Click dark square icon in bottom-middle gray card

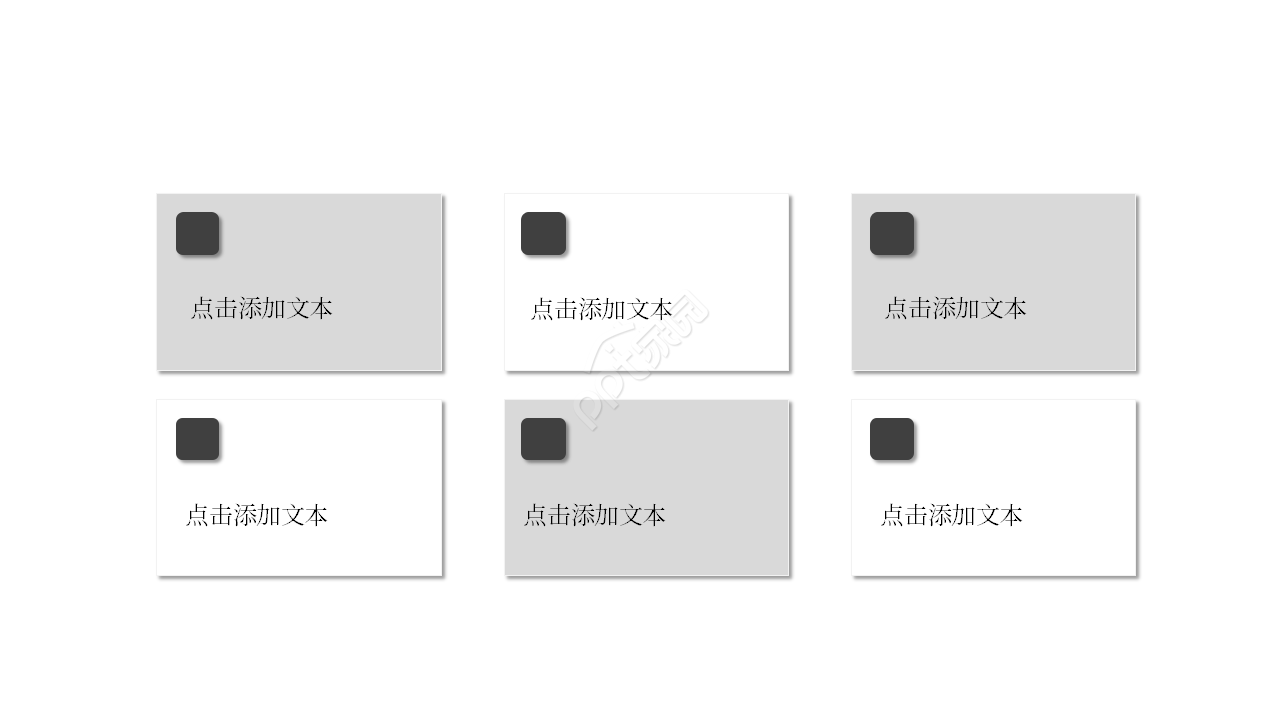point(543,439)
